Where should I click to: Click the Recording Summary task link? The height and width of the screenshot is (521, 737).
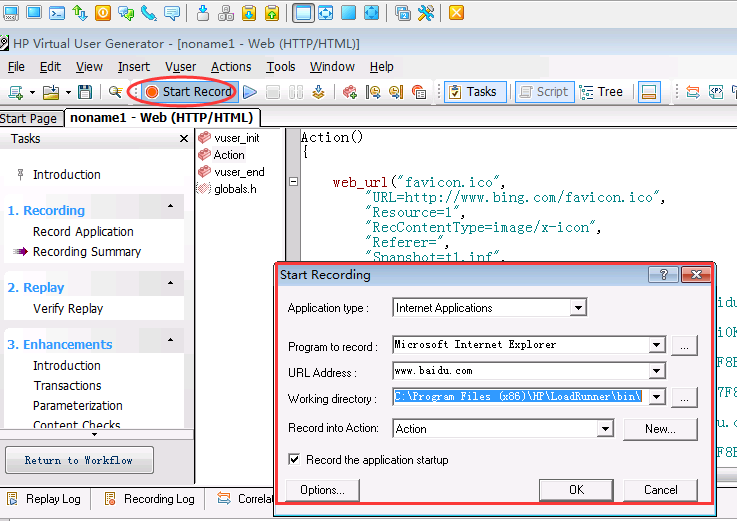pos(87,252)
